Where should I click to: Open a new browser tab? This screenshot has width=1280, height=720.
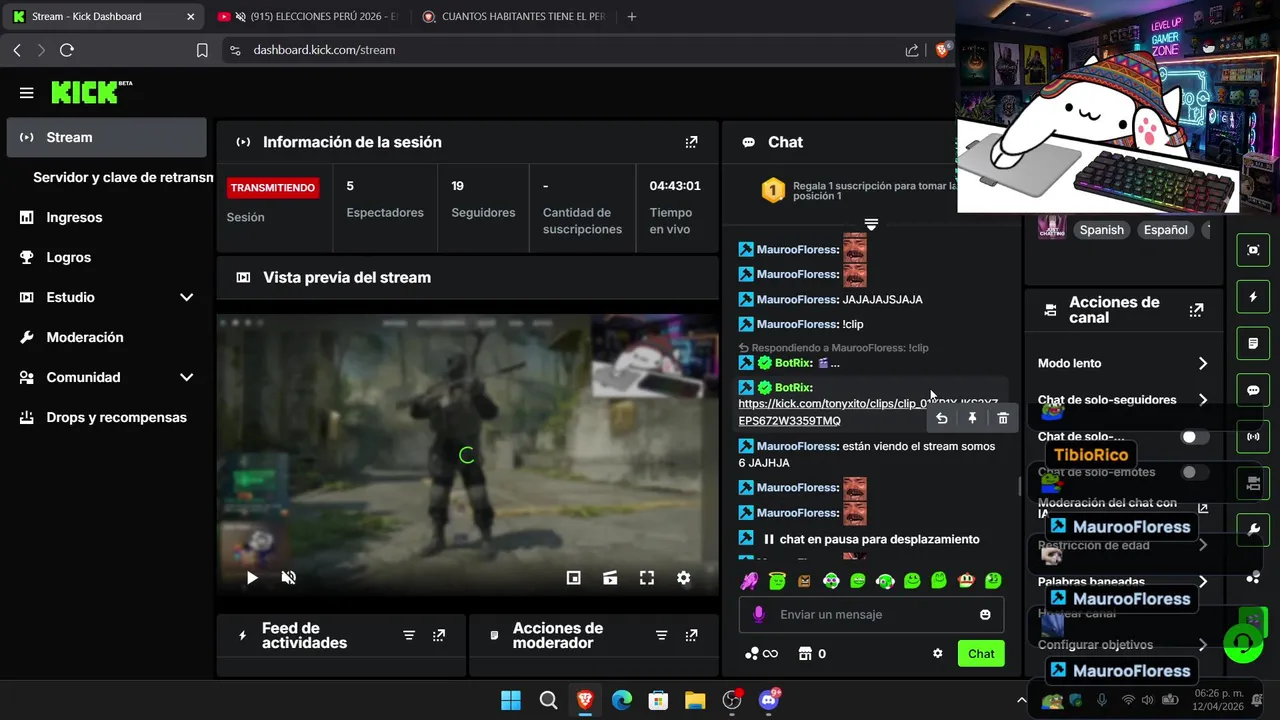631,16
